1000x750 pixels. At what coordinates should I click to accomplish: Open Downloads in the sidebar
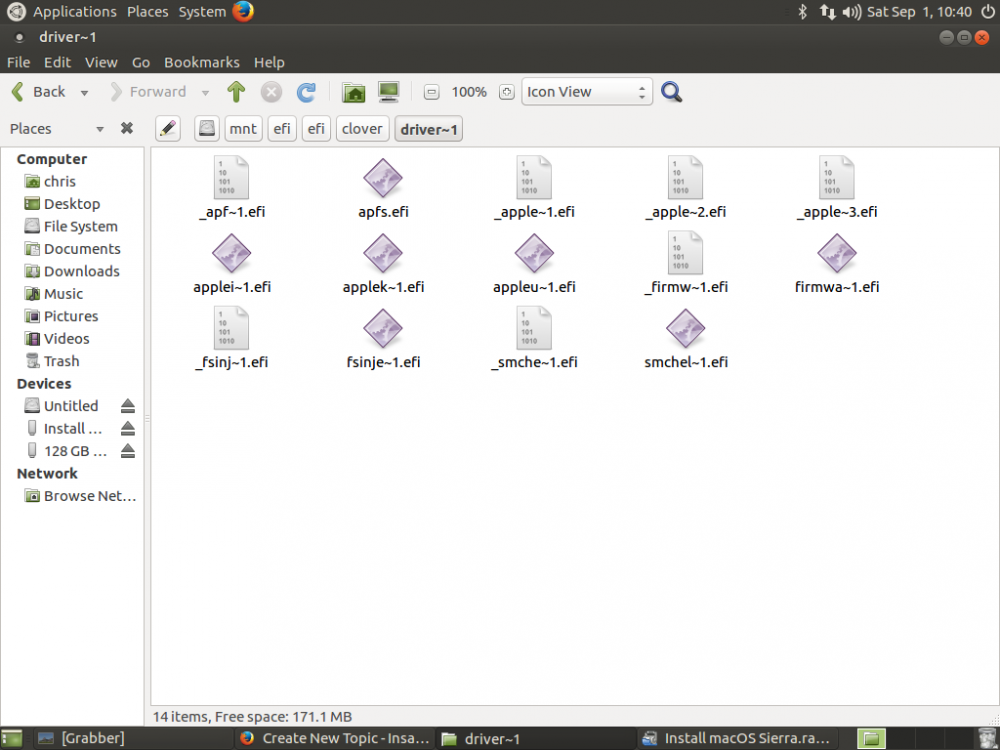[71, 271]
